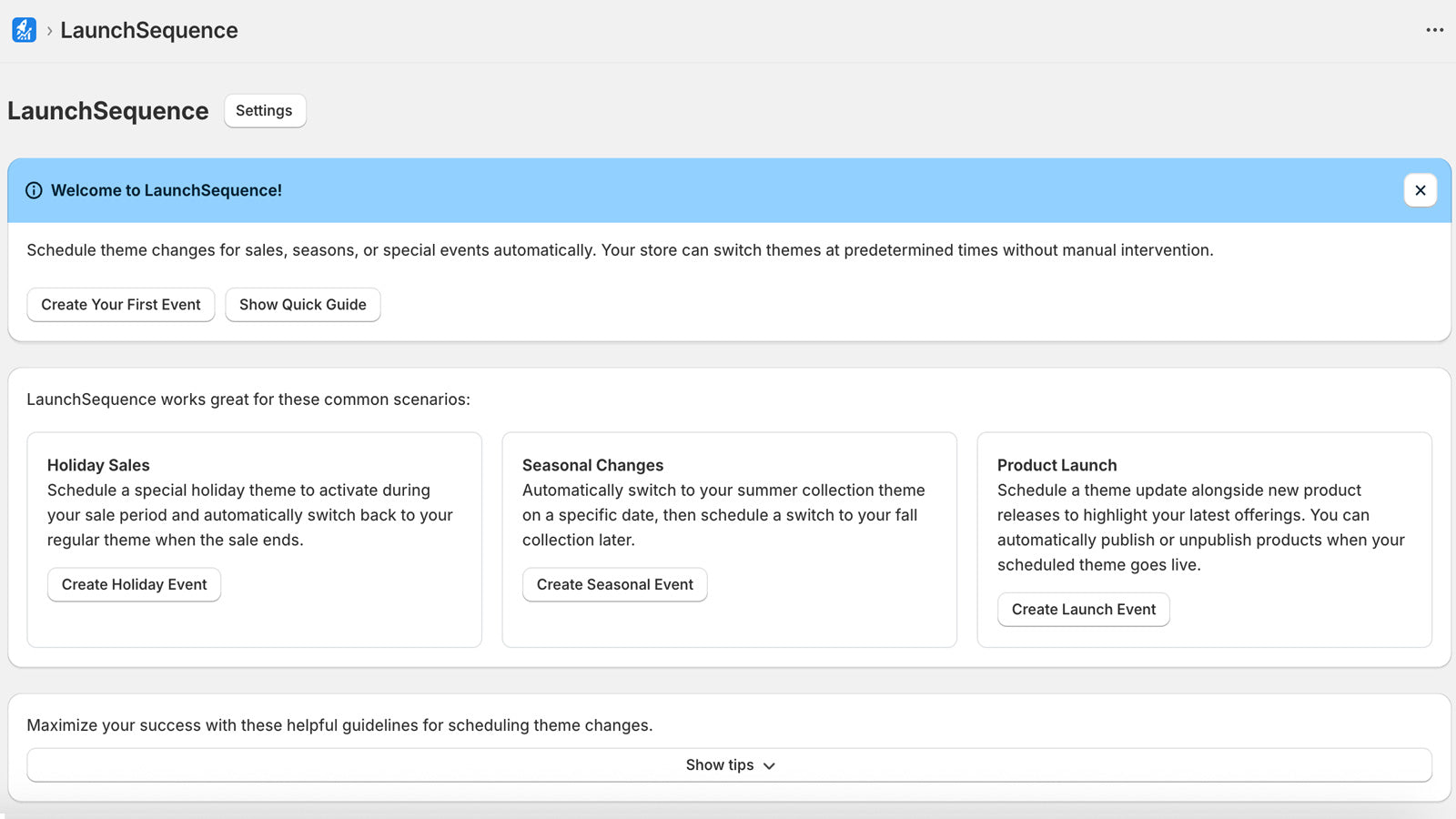Start Create Launch Event
This screenshot has height=819, width=1456.
click(1083, 610)
